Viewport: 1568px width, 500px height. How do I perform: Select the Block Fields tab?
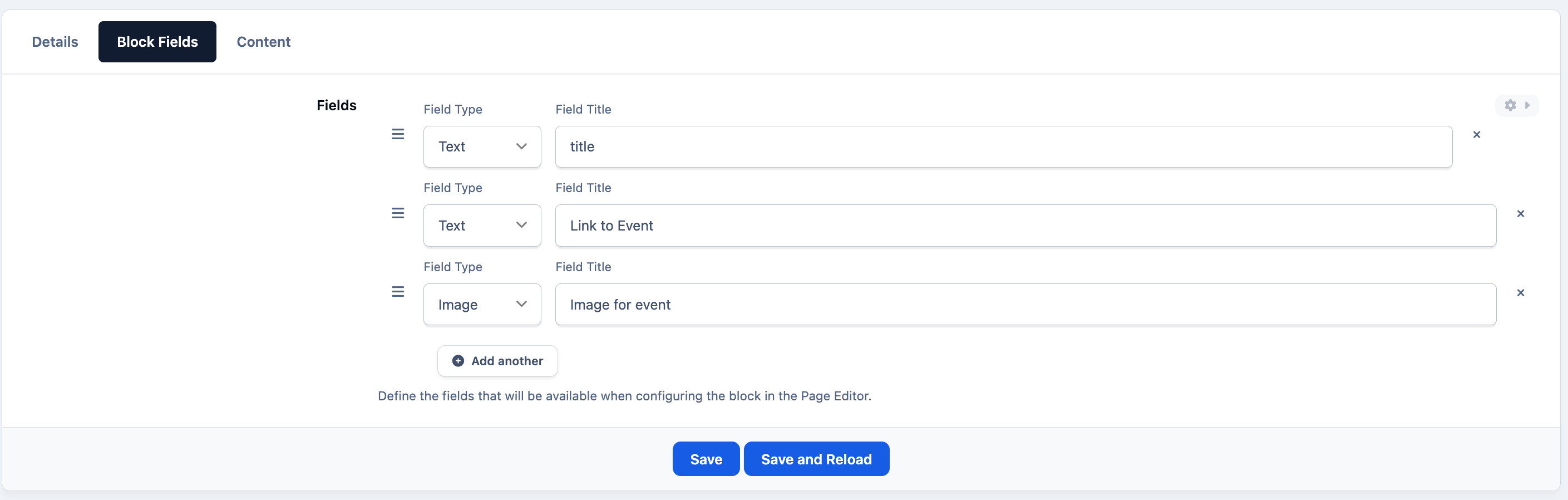pyautogui.click(x=157, y=41)
